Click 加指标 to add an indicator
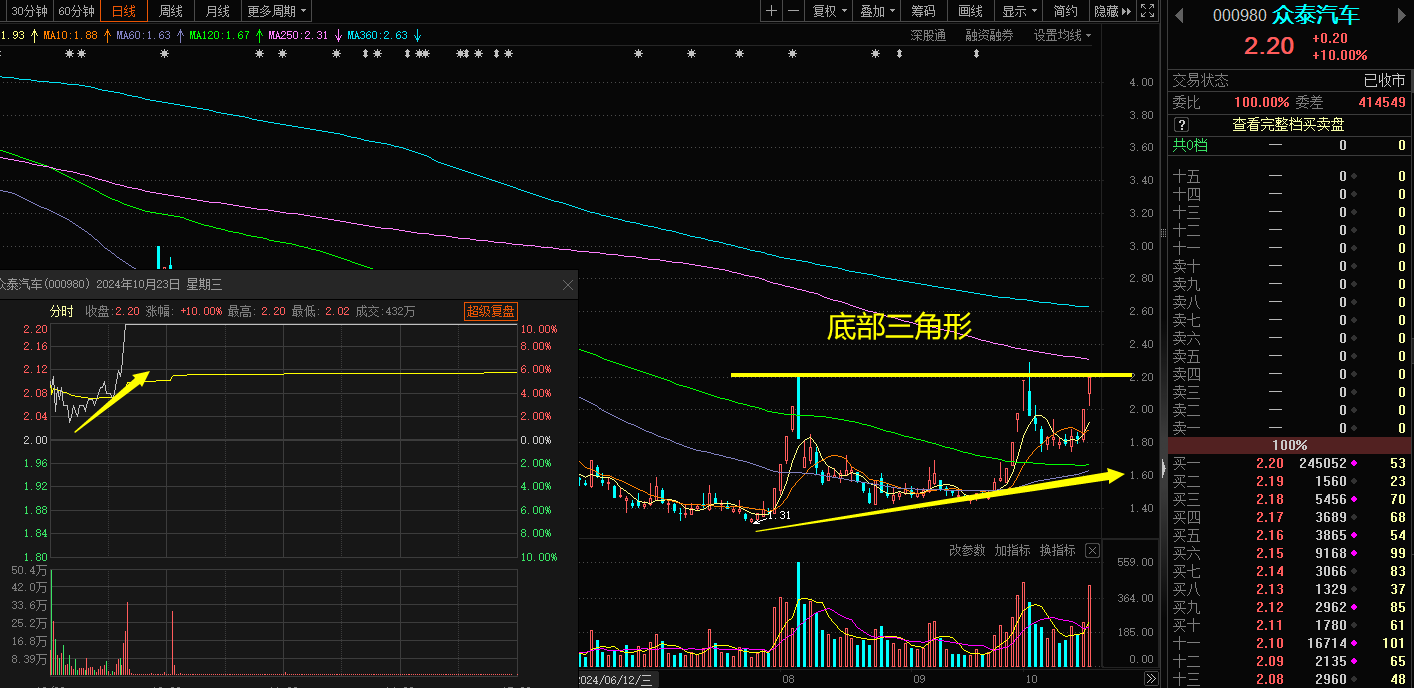 [x=1012, y=551]
